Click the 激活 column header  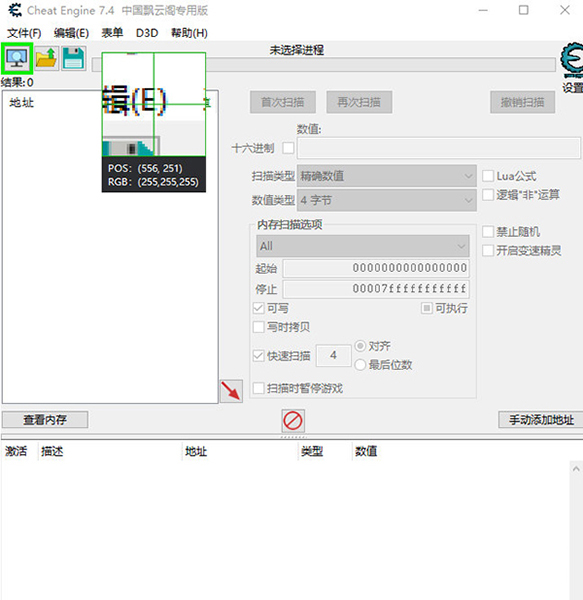[x=16, y=452]
